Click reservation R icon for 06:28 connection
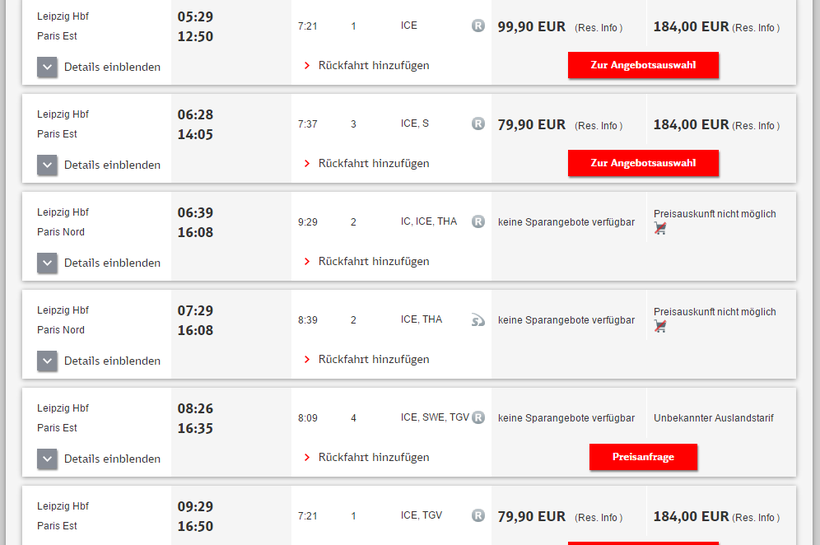820x545 pixels. [478, 124]
